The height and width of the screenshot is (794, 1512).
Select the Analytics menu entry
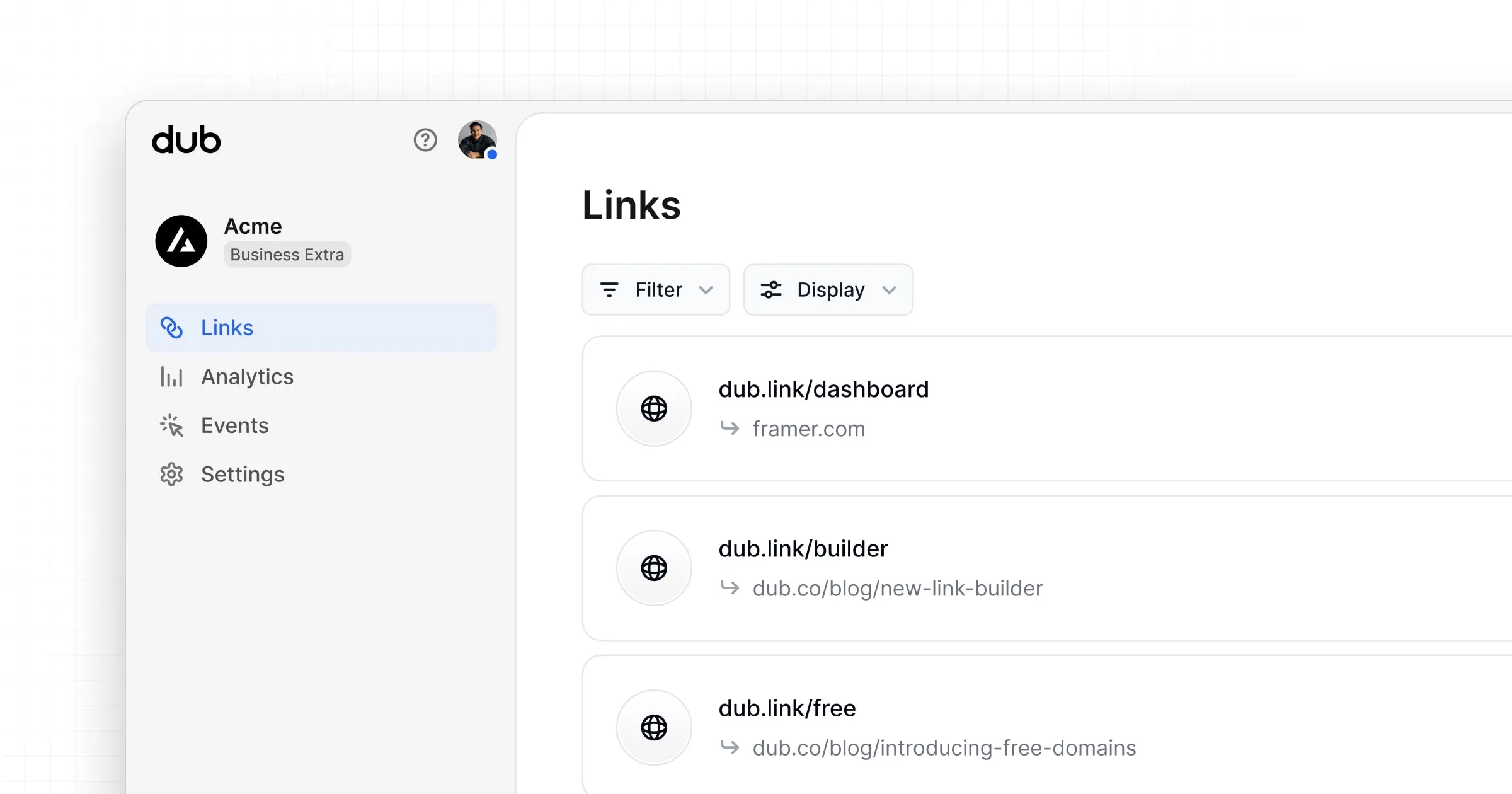pyautogui.click(x=247, y=376)
